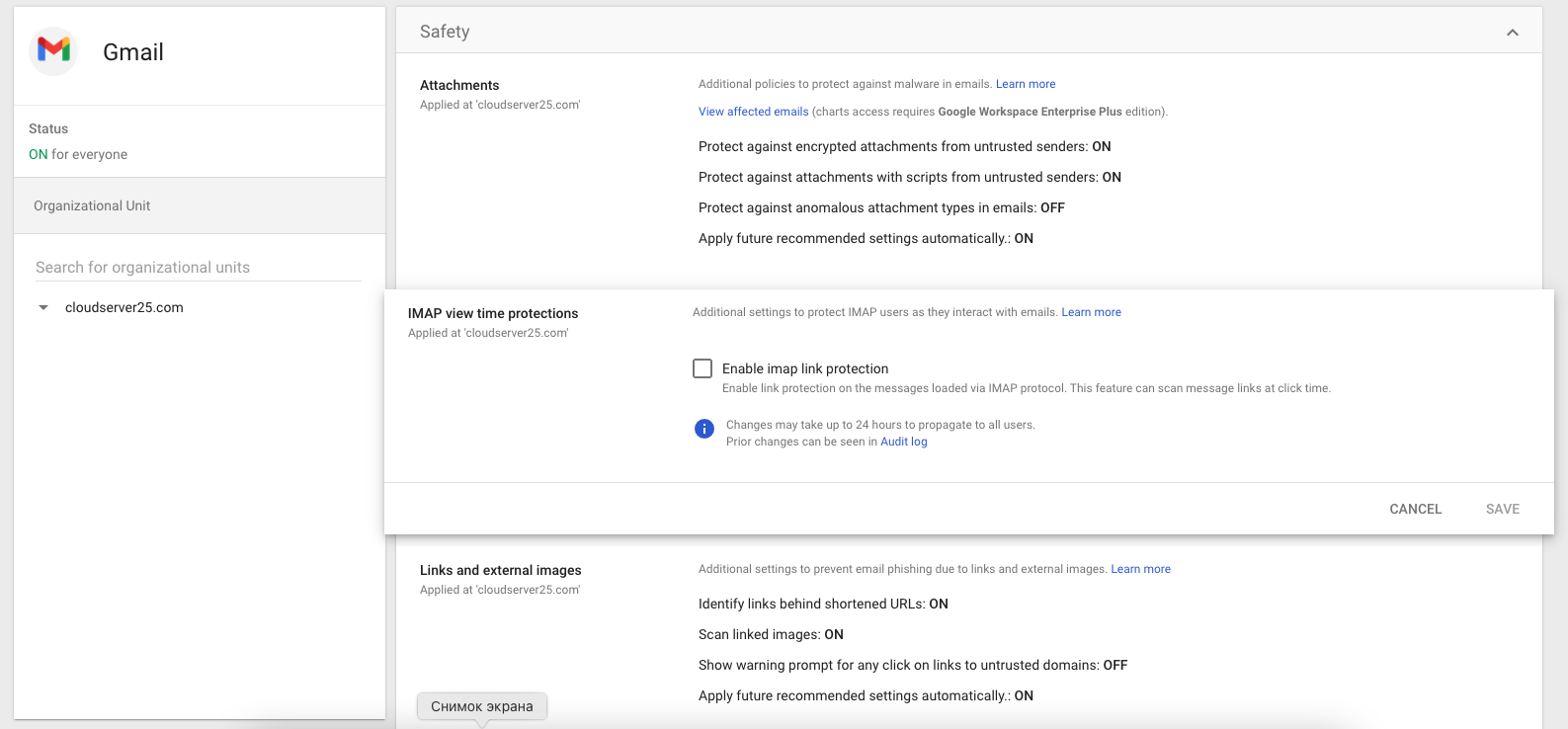This screenshot has width=1568, height=729.
Task: Click the SAVE button
Action: pos(1503,509)
